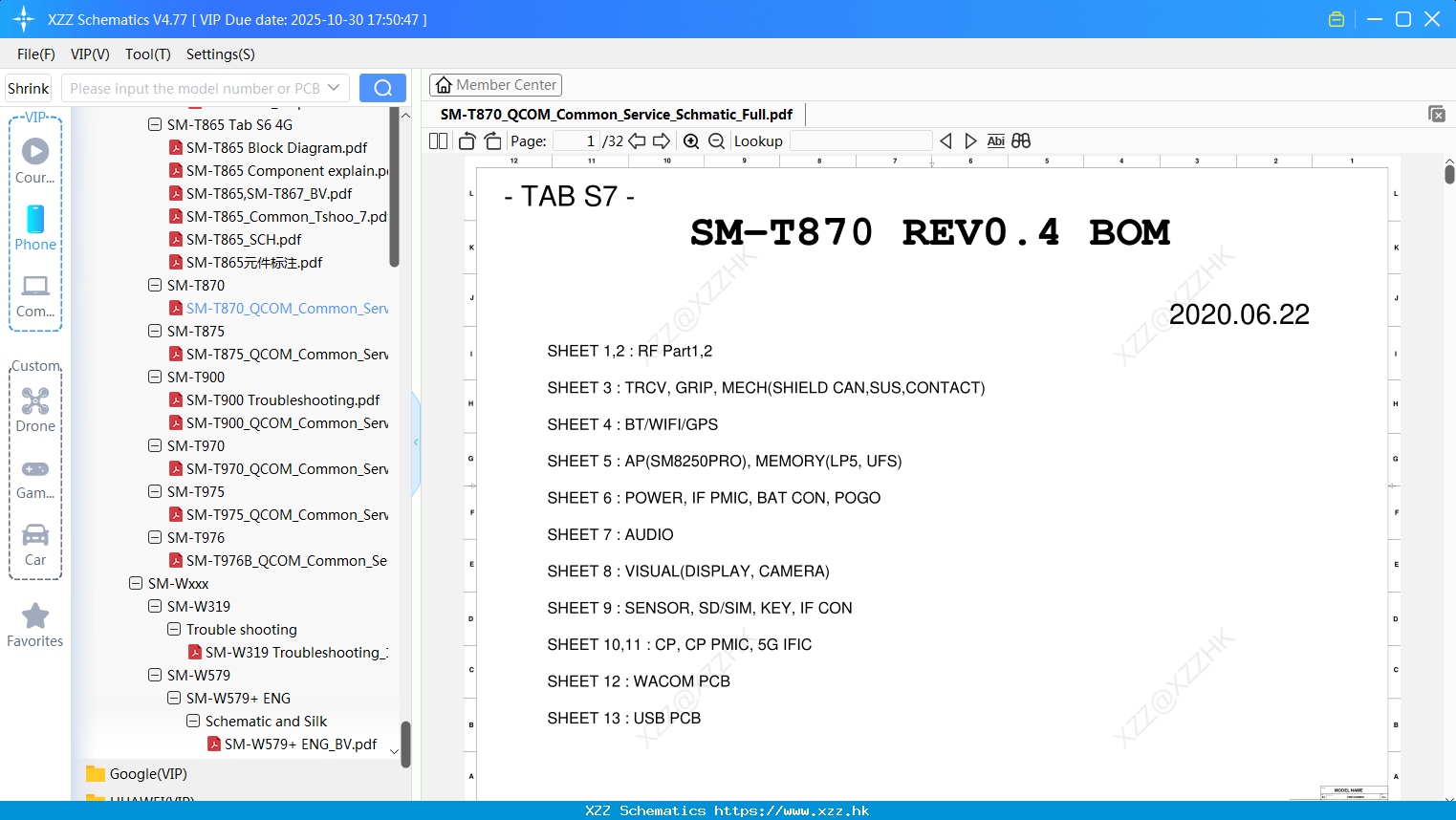Toggle the two-page split view icon
Image resolution: width=1456 pixels, height=820 pixels.
coord(438,140)
